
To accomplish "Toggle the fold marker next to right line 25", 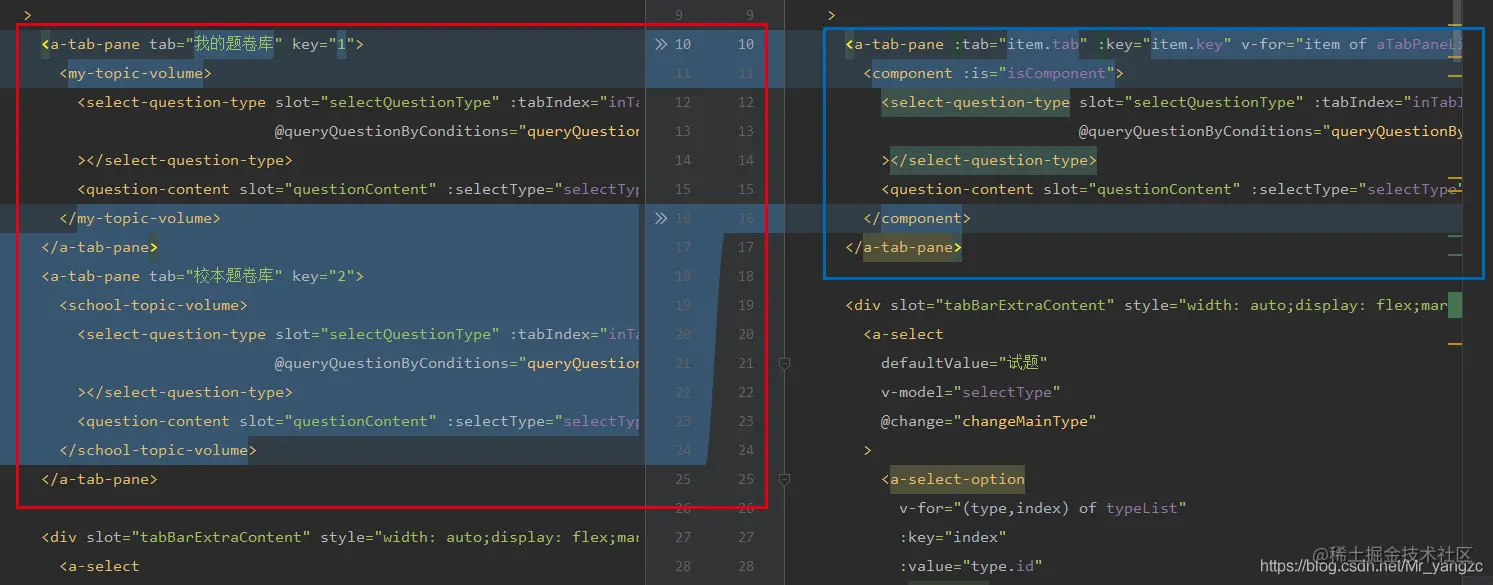I will [785, 479].
